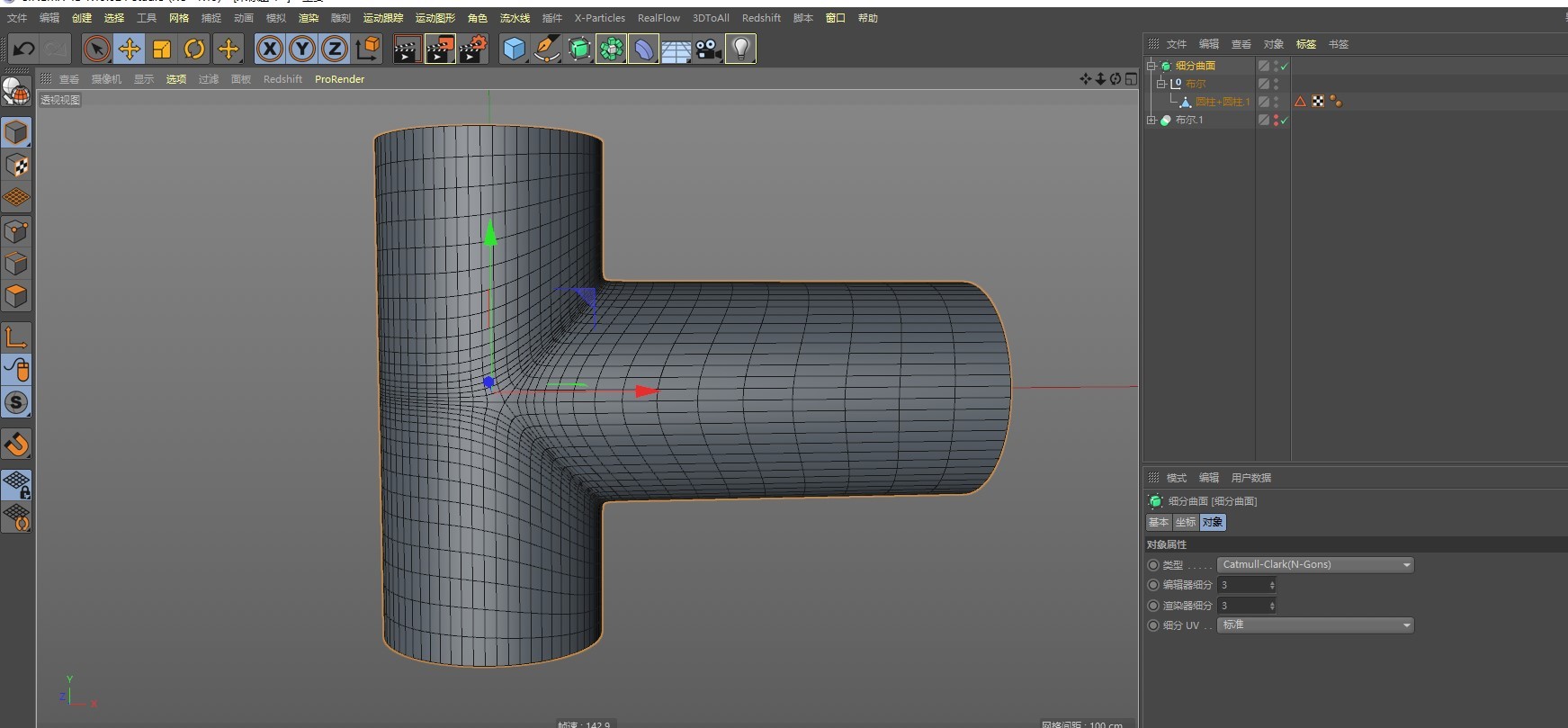Open the 细分 UV 标准 dropdown
This screenshot has width=1568, height=728.
[x=1315, y=625]
